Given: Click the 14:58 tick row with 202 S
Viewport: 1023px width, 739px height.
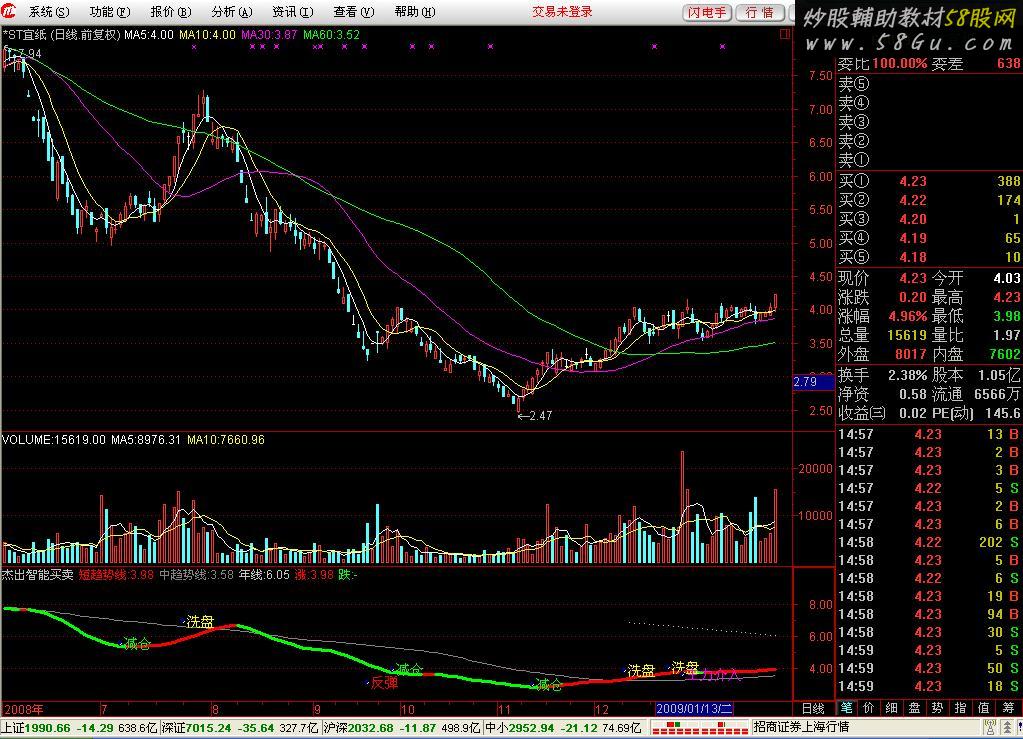Looking at the screenshot, I should pos(929,542).
